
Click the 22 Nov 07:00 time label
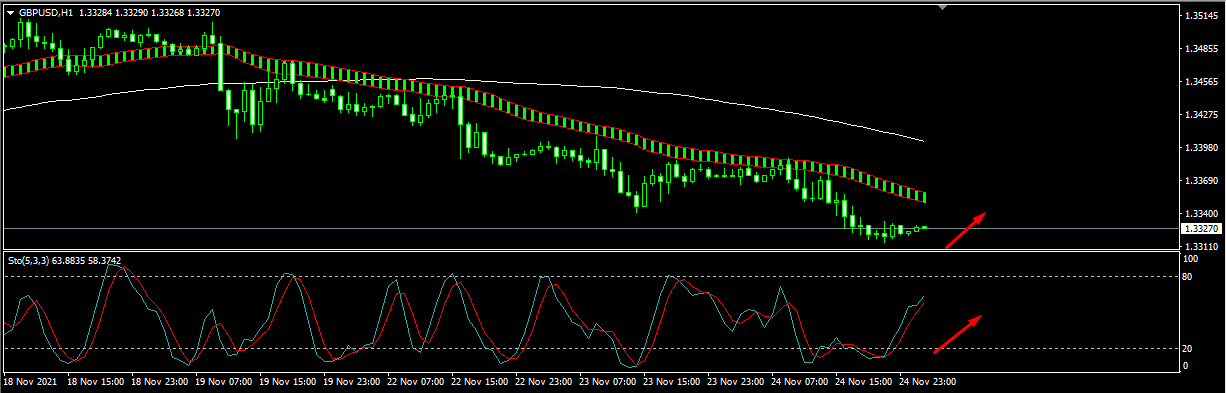click(x=416, y=381)
